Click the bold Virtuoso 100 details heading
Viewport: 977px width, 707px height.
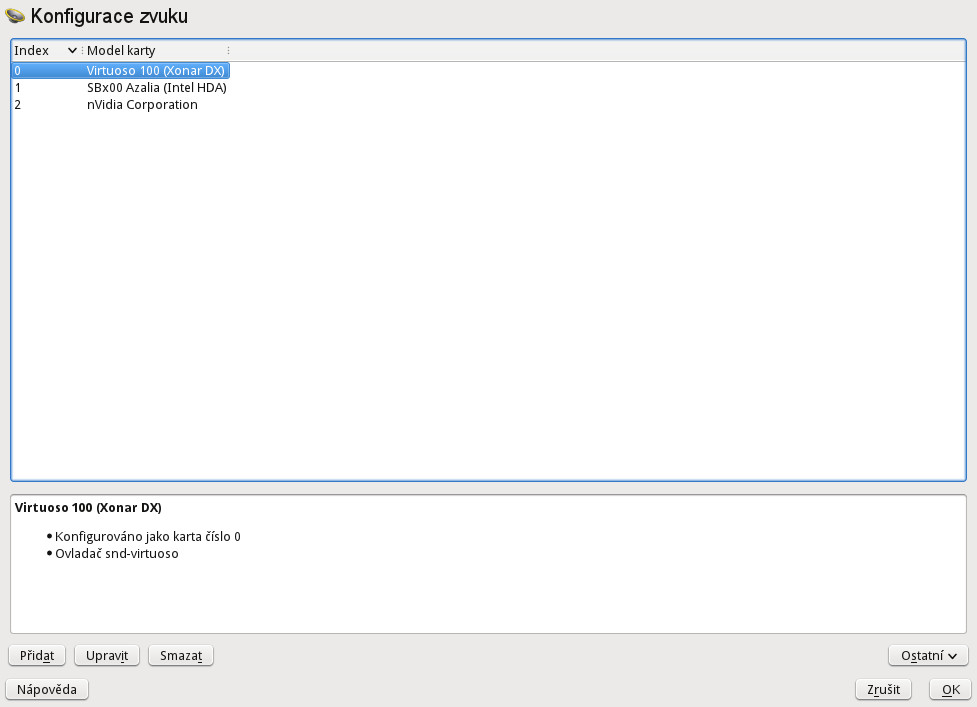(x=88, y=508)
